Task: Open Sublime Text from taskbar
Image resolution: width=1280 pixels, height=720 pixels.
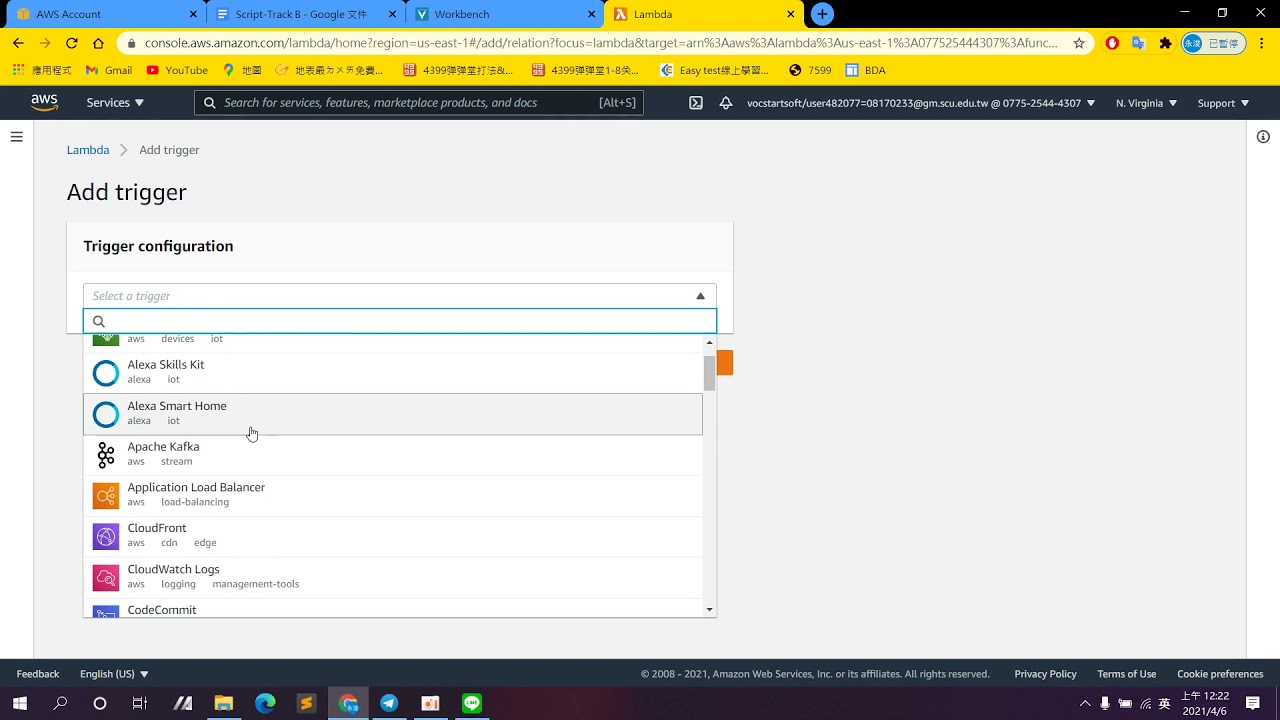Action: (x=306, y=703)
